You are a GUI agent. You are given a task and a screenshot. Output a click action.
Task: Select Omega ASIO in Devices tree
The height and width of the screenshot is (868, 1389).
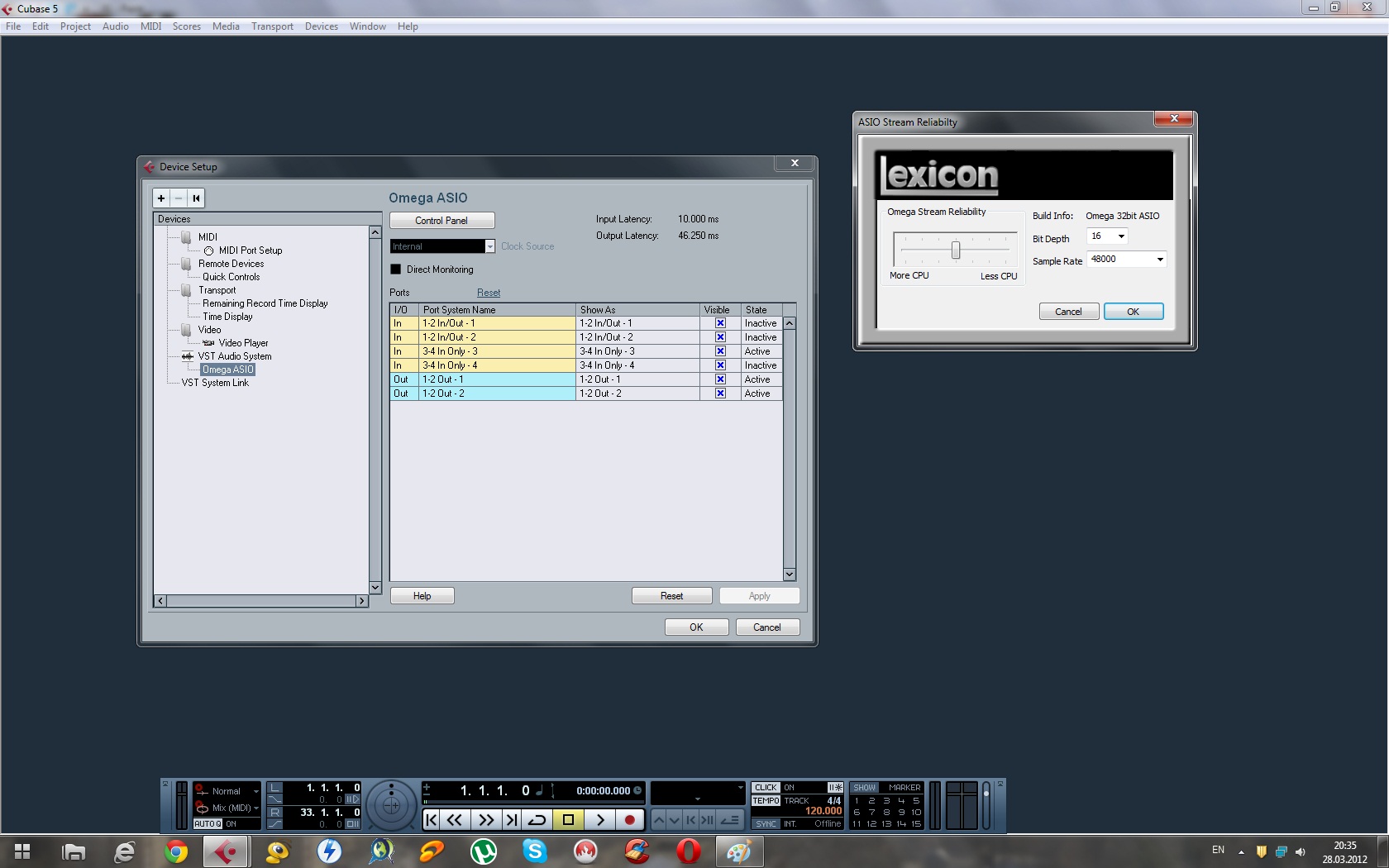tap(228, 370)
